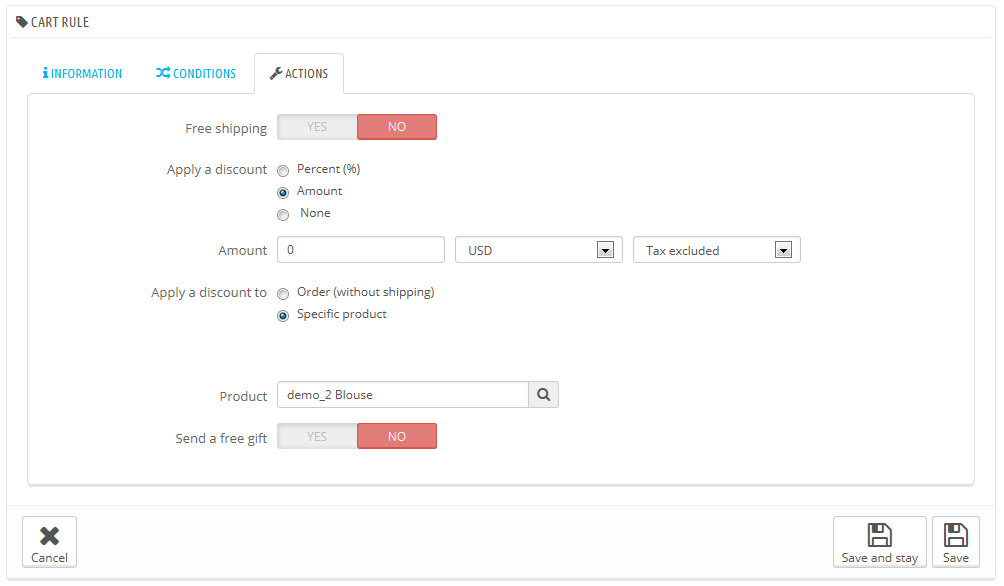Switch to the Information tab
The image size is (1004, 586).
82,73
